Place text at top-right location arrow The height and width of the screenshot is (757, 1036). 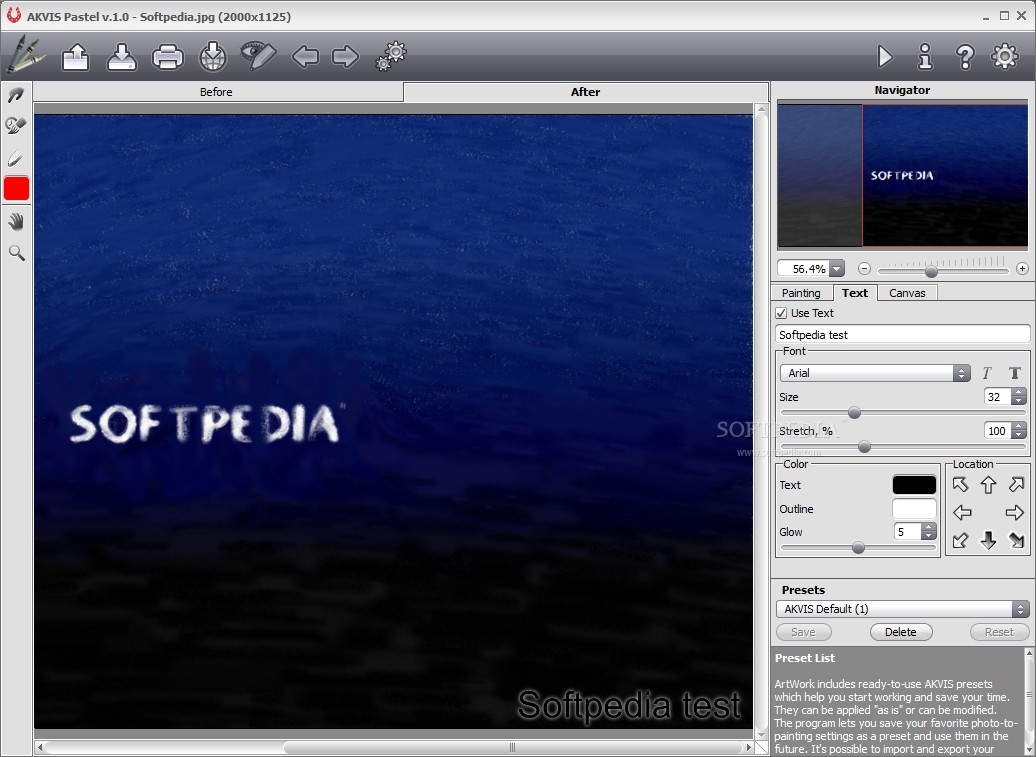(x=1016, y=485)
